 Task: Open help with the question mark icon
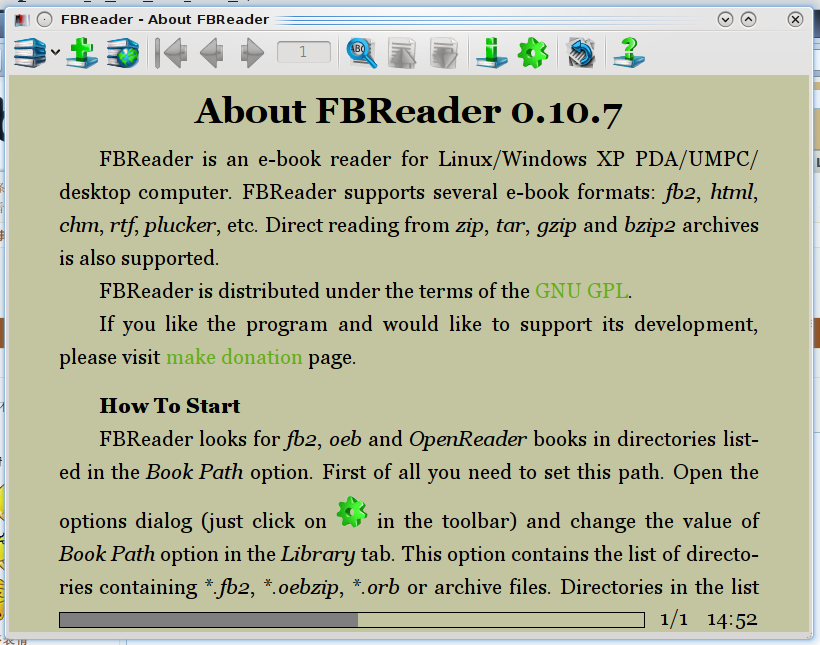click(x=629, y=53)
